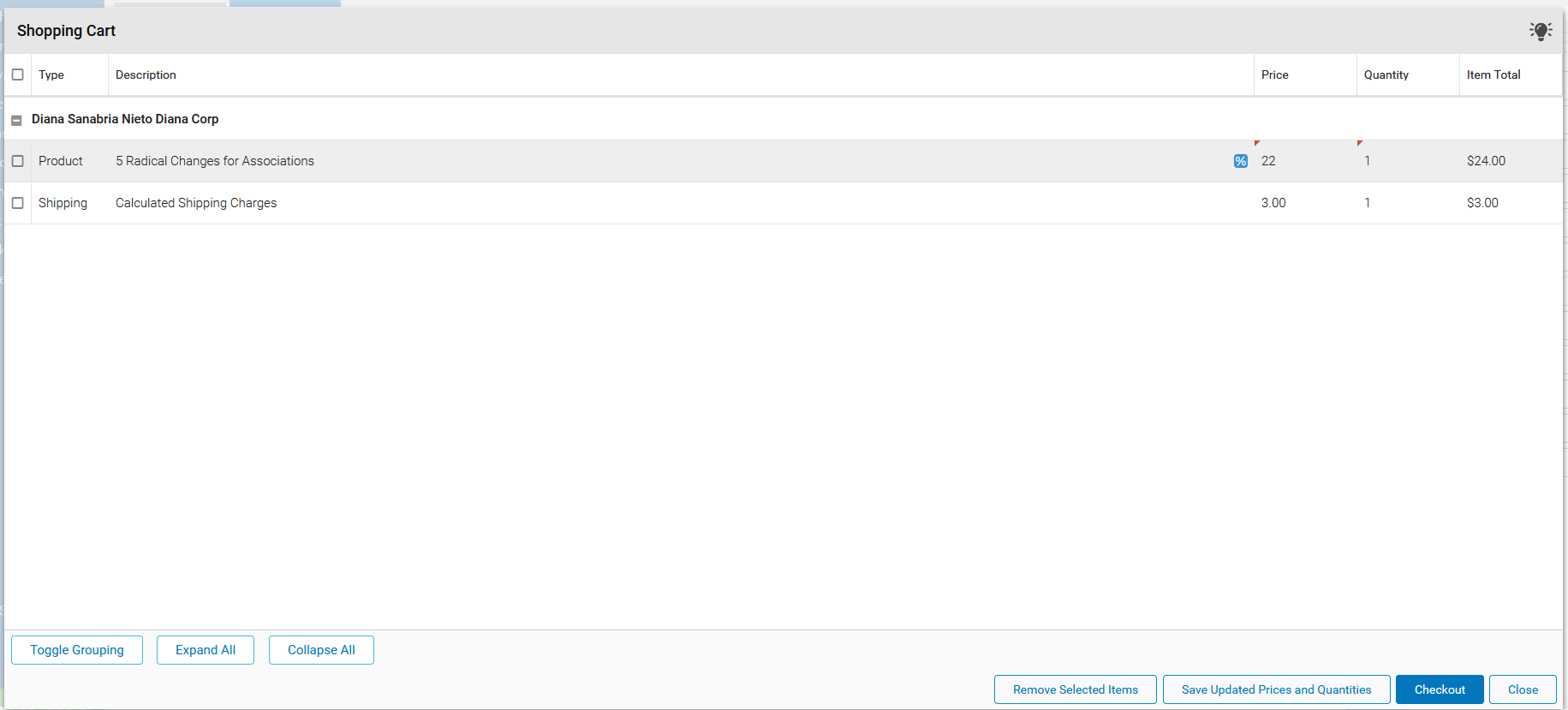
Task: Select the $24.00 item total cell
Action: pos(1511,161)
